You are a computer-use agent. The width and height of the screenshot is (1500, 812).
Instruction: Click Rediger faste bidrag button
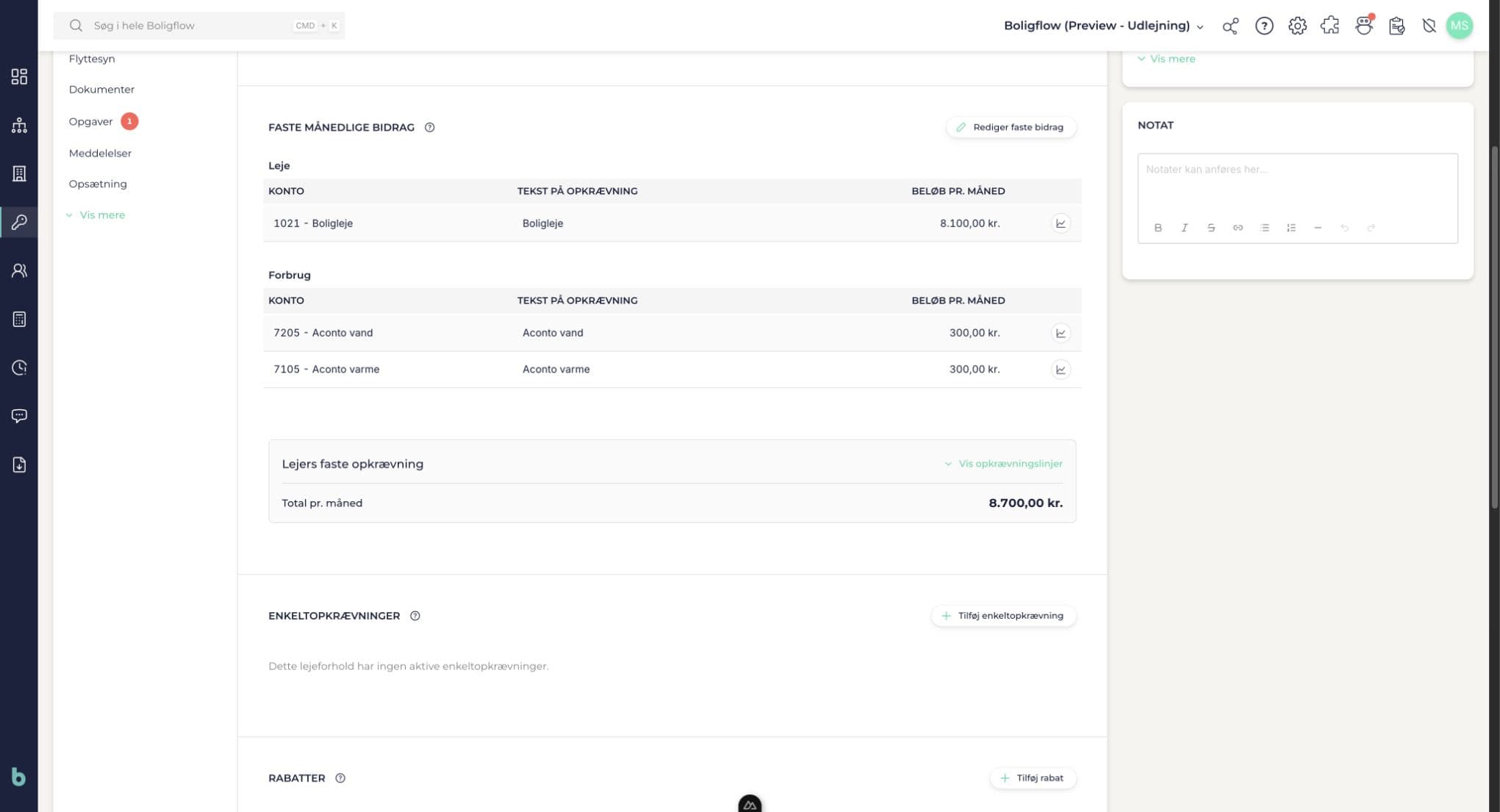pyautogui.click(x=1011, y=127)
